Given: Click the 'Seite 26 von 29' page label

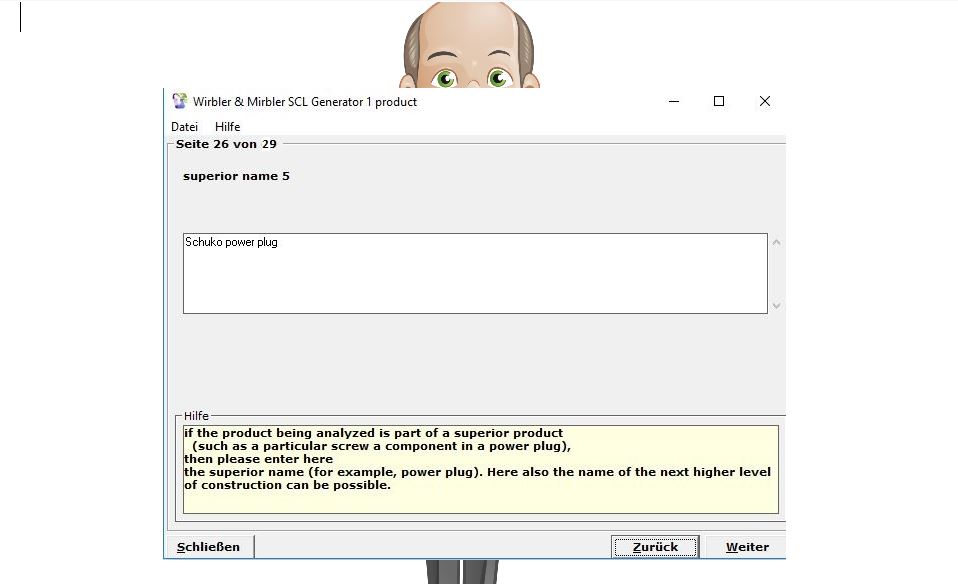Looking at the screenshot, I should pyautogui.click(x=226, y=144).
